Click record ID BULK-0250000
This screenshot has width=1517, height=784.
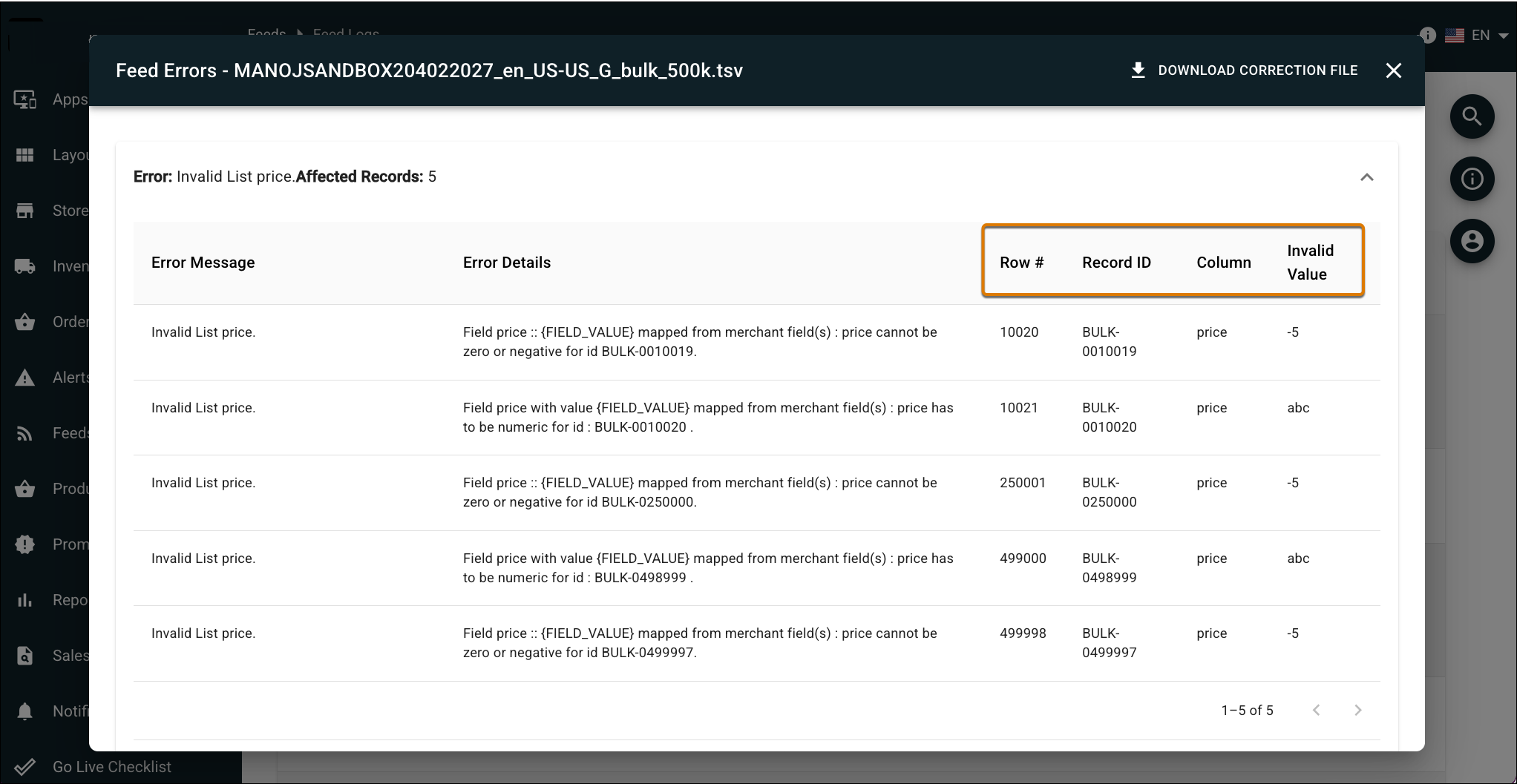(1109, 493)
